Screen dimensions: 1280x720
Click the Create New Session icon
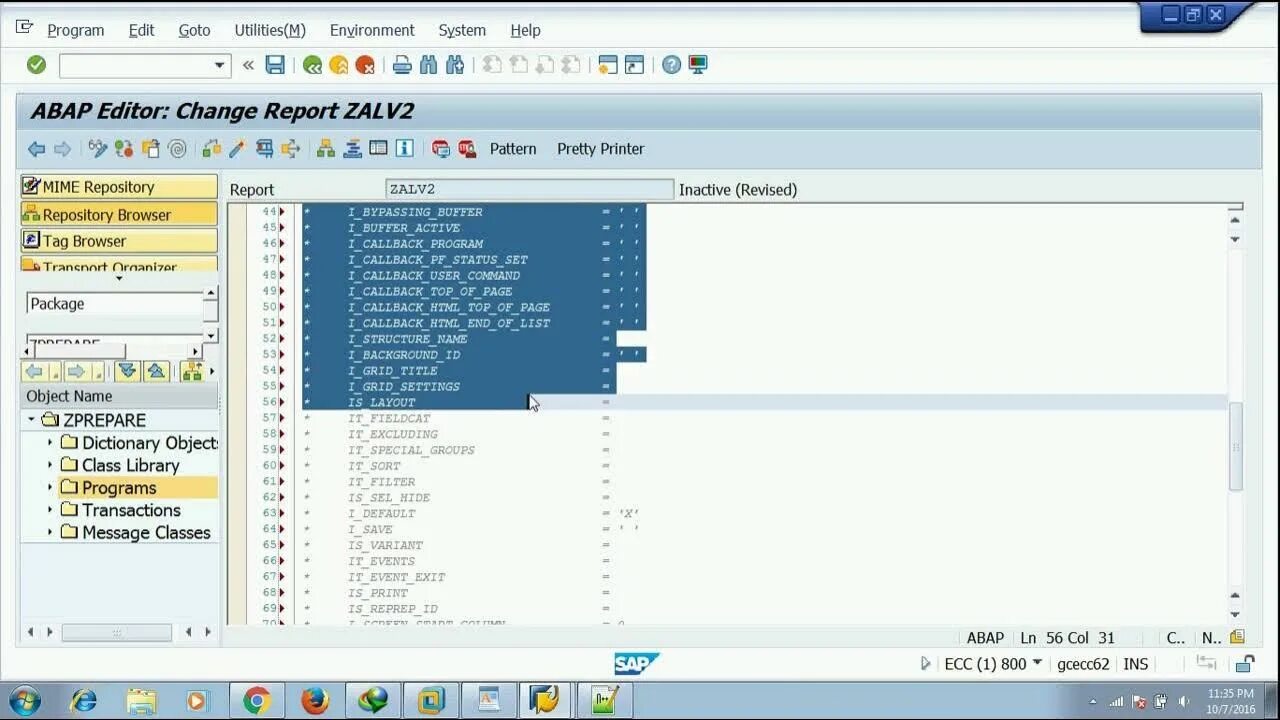coord(608,65)
